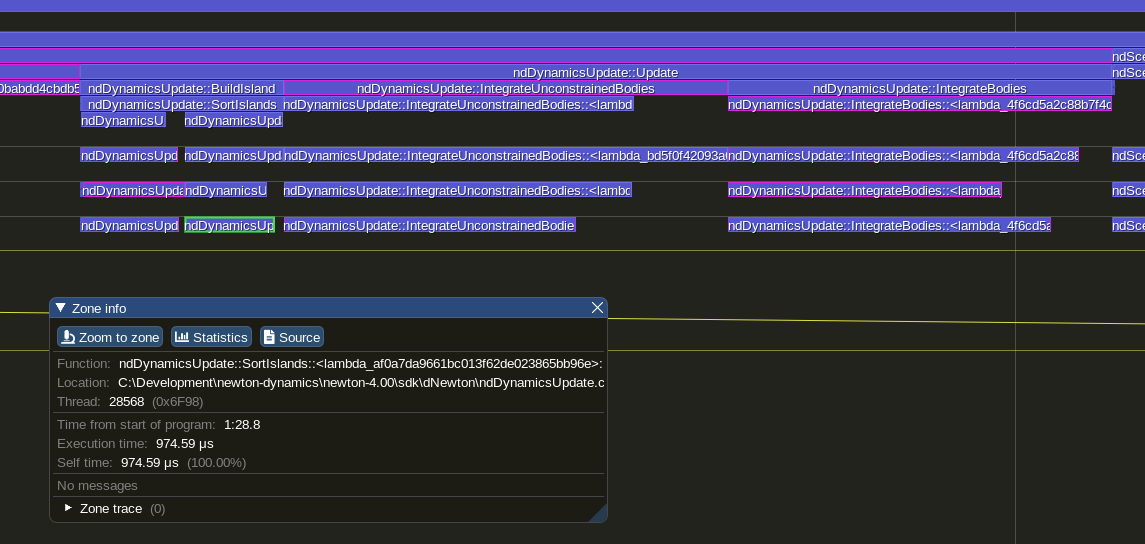This screenshot has width=1145, height=544.
Task: Click the IntegrateUnconstrainedBodies lambda_bd5f0f42093a zone
Action: [505, 155]
